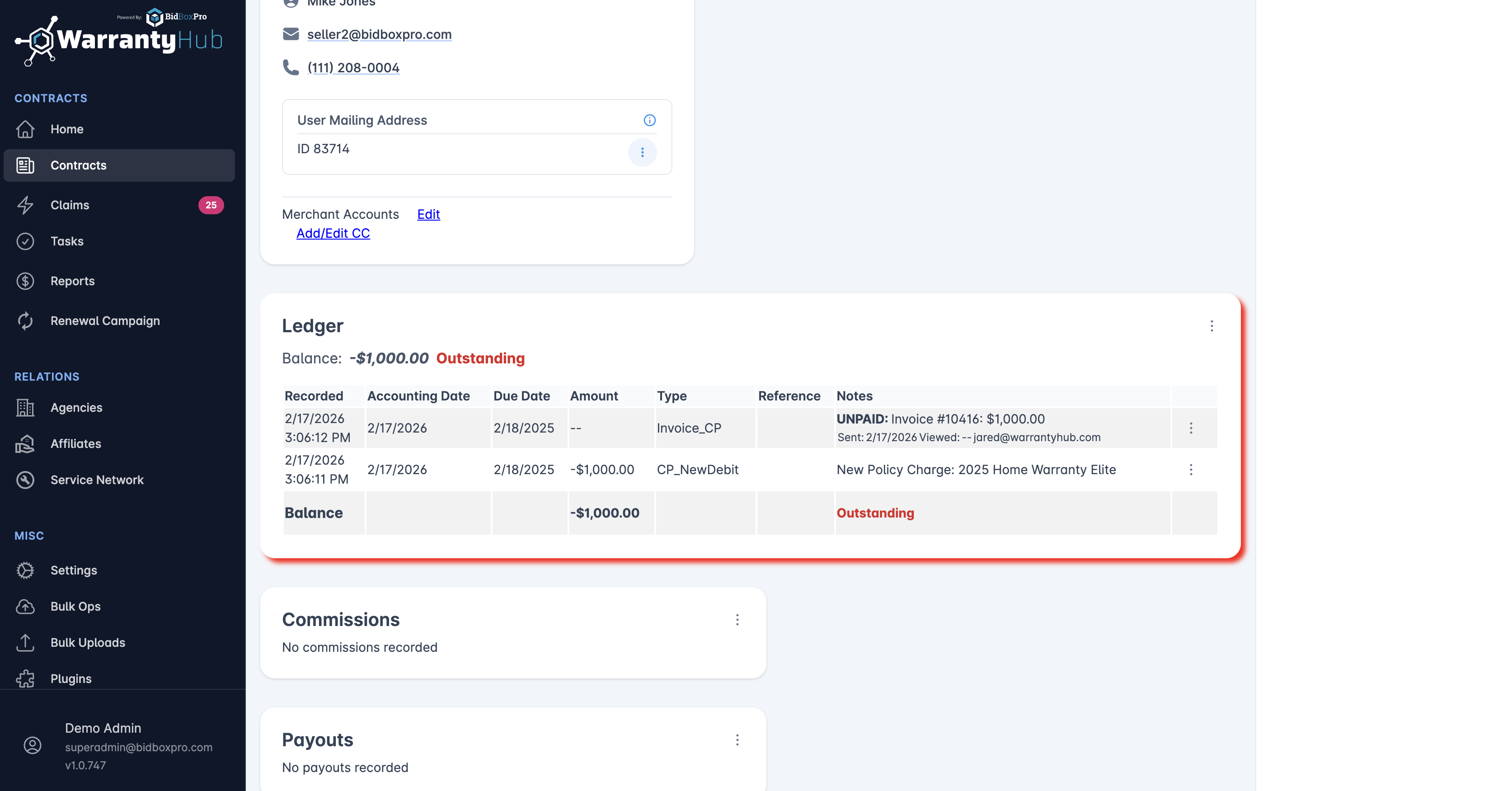This screenshot has width=1512, height=791.
Task: Click the Service Network icon
Action: click(25, 480)
